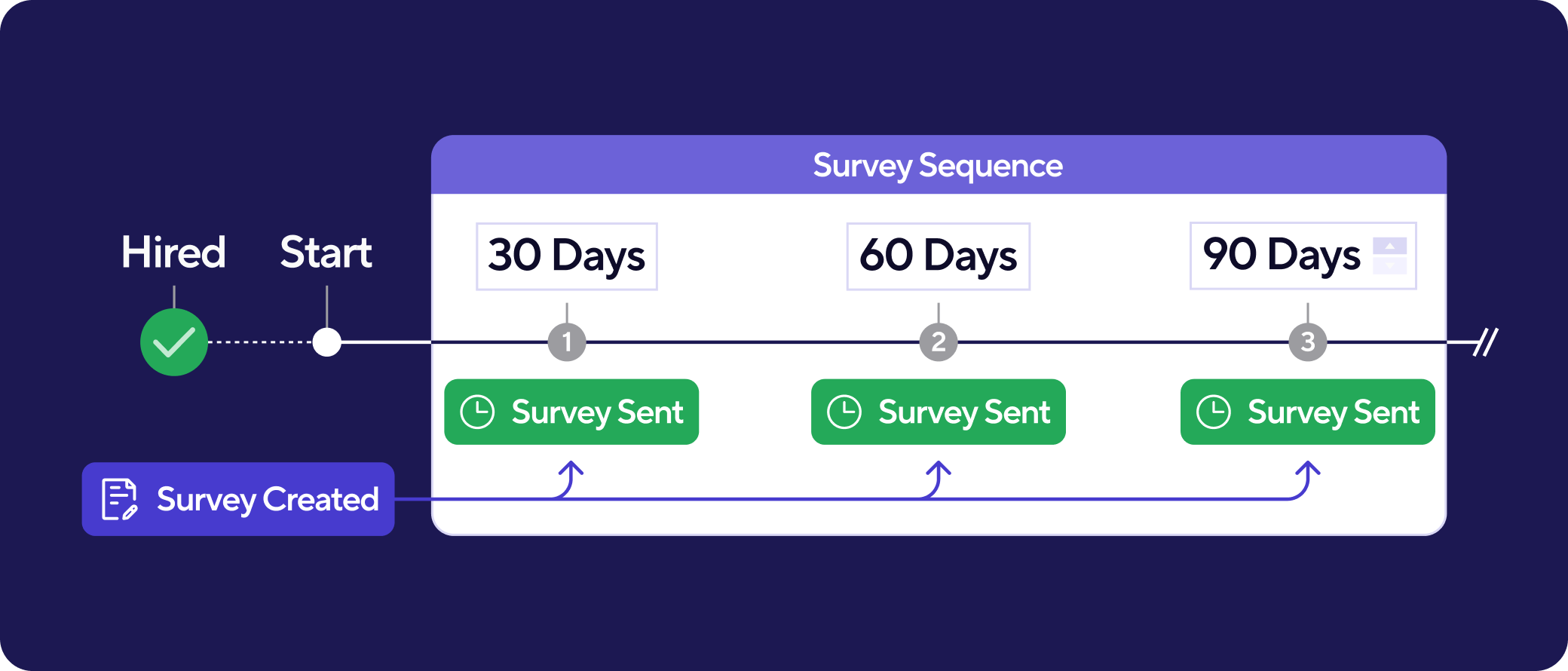
Task: Click the Survey Created button
Action: 238,499
